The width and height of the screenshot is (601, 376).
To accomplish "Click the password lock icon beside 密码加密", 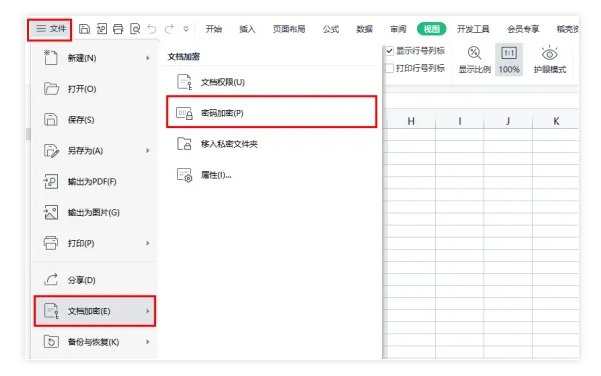I will pyautogui.click(x=184, y=113).
